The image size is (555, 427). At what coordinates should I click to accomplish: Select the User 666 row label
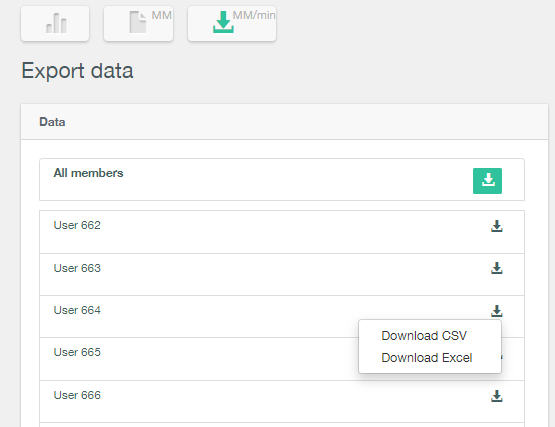coord(77,395)
